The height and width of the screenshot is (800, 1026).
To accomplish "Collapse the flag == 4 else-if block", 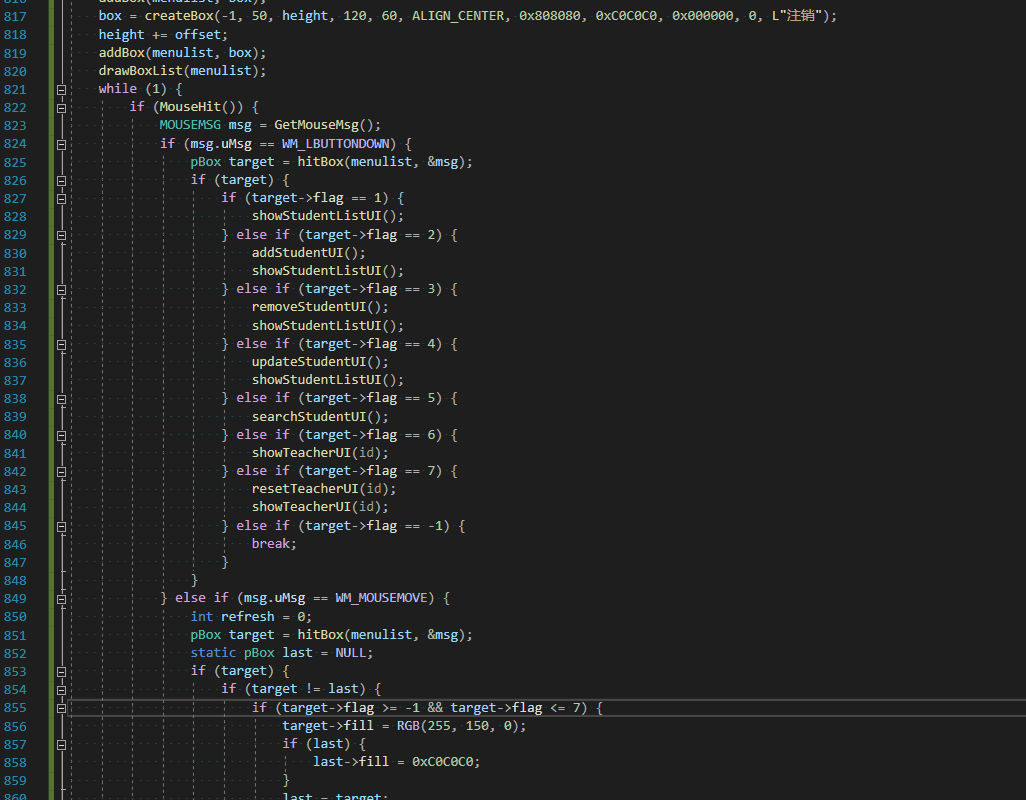I will coord(62,345).
